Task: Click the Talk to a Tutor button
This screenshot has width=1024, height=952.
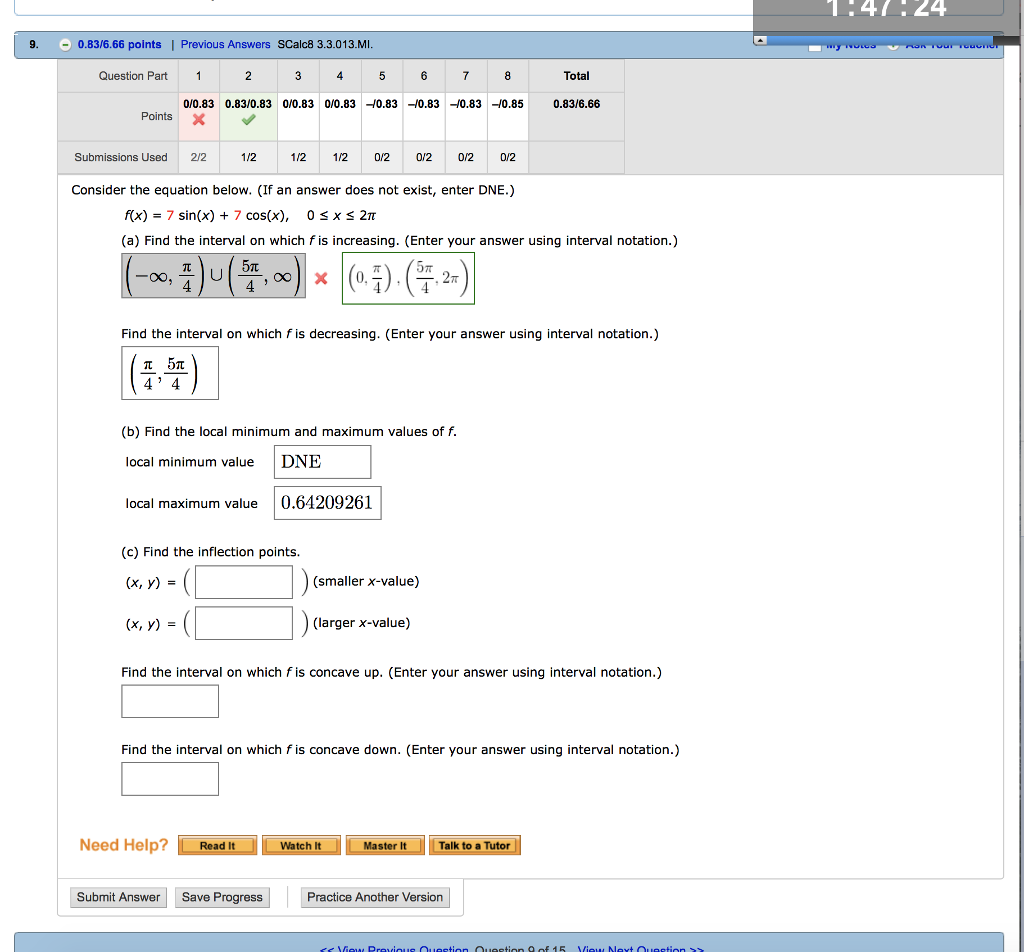Action: (475, 846)
